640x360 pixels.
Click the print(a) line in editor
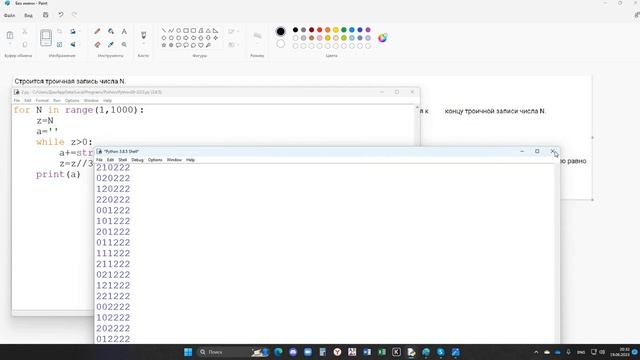(x=58, y=174)
